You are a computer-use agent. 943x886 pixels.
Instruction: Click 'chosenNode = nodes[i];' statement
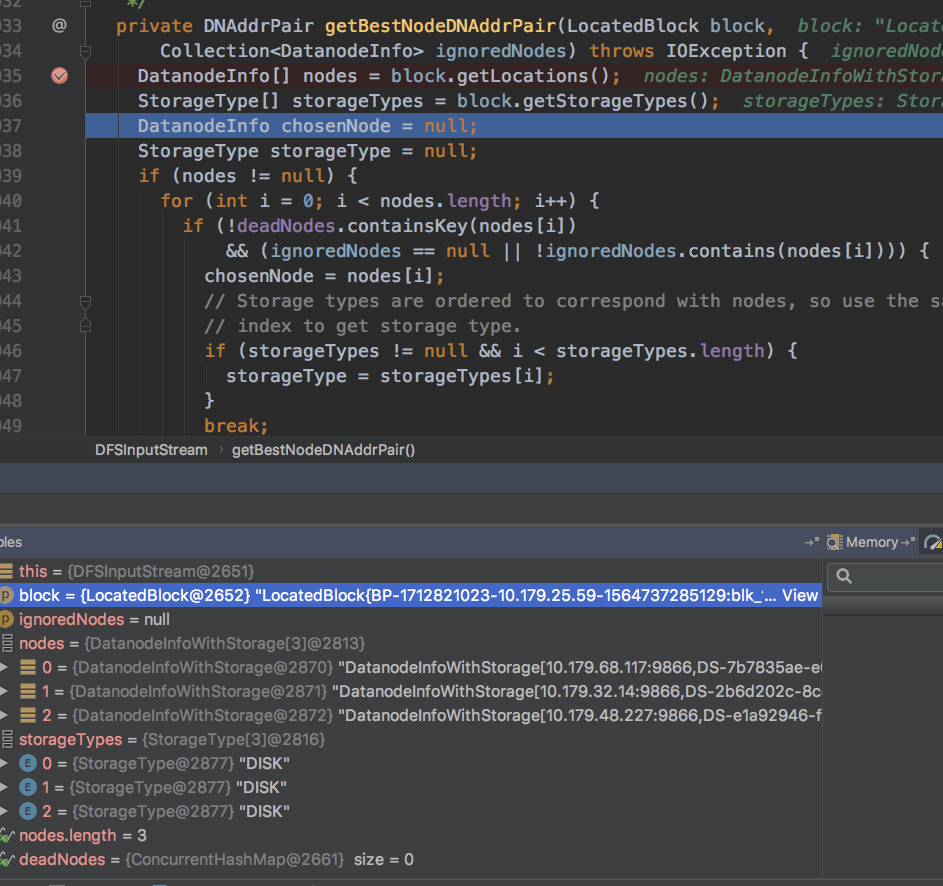pyautogui.click(x=324, y=276)
